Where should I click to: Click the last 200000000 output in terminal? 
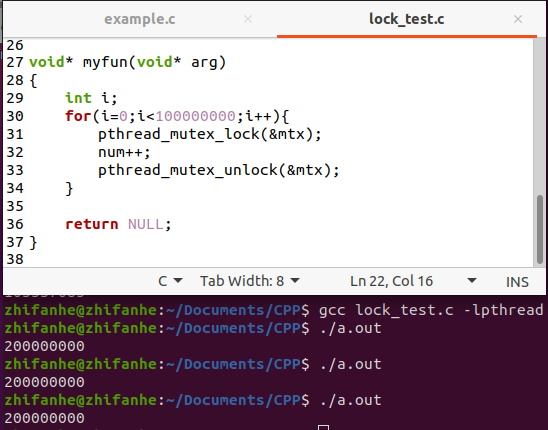pyautogui.click(x=44, y=418)
